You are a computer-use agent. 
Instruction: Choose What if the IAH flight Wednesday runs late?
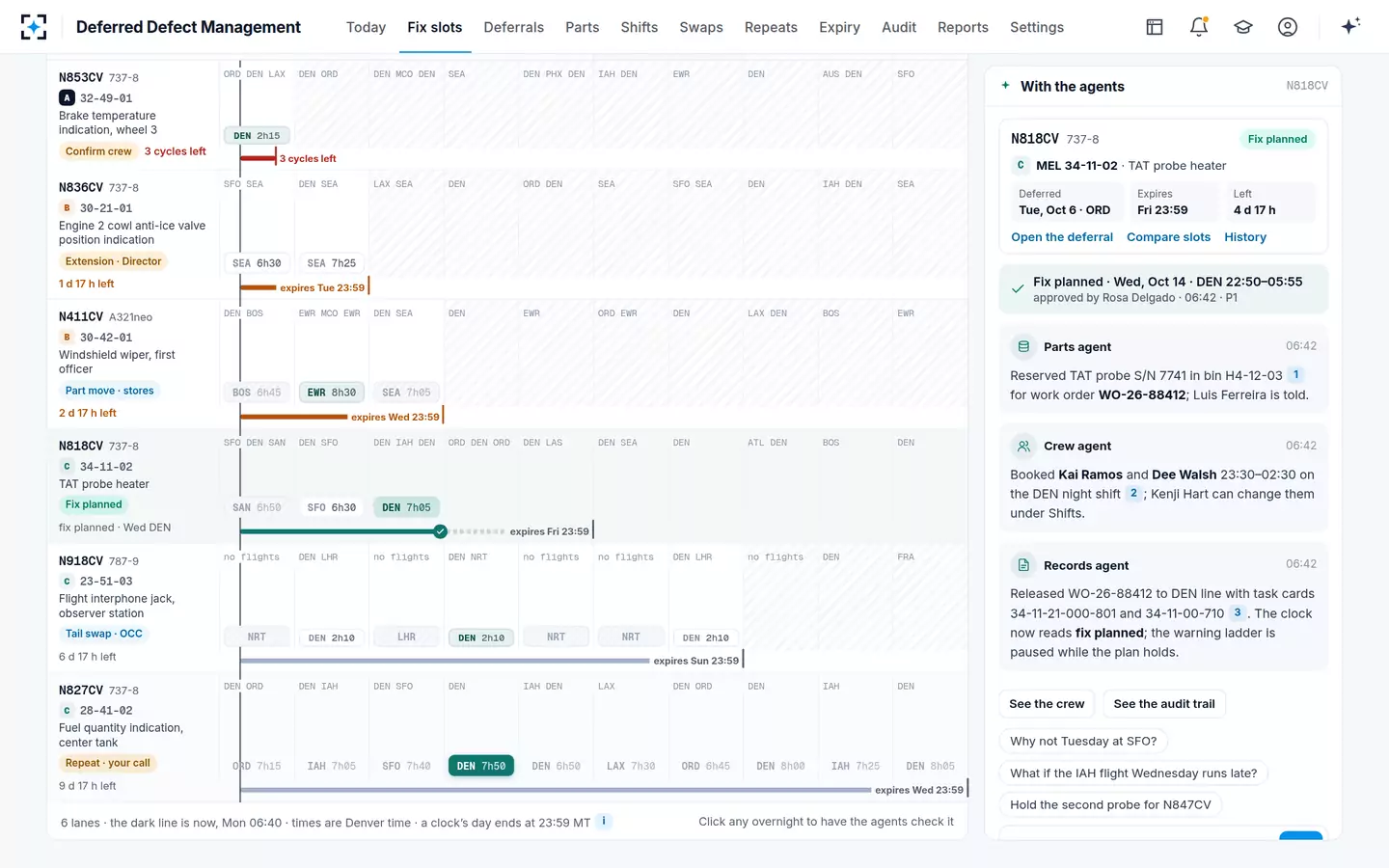[1133, 773]
